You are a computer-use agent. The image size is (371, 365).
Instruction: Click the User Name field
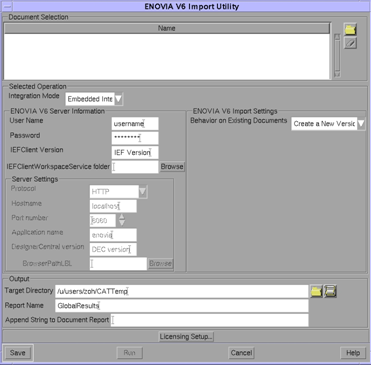[x=135, y=124]
